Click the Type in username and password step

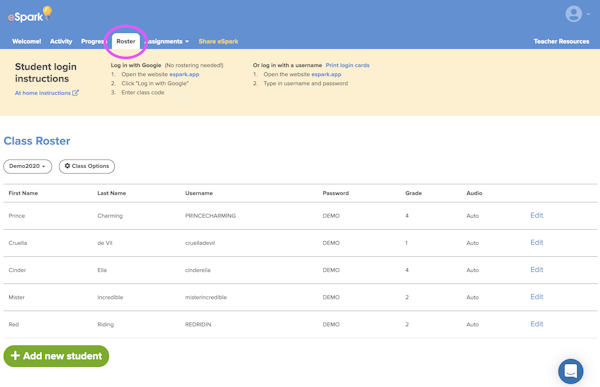click(306, 83)
